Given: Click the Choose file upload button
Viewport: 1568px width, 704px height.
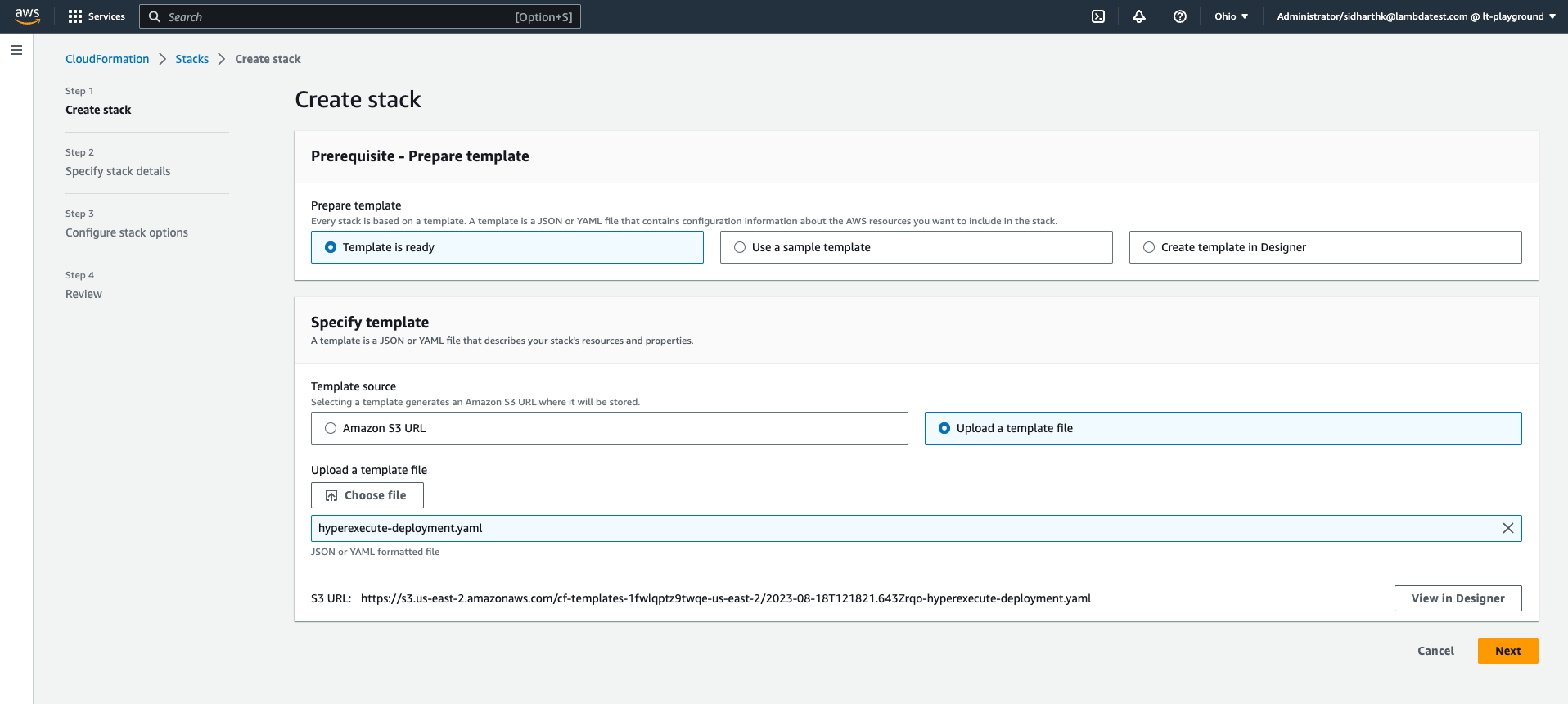Looking at the screenshot, I should [367, 495].
